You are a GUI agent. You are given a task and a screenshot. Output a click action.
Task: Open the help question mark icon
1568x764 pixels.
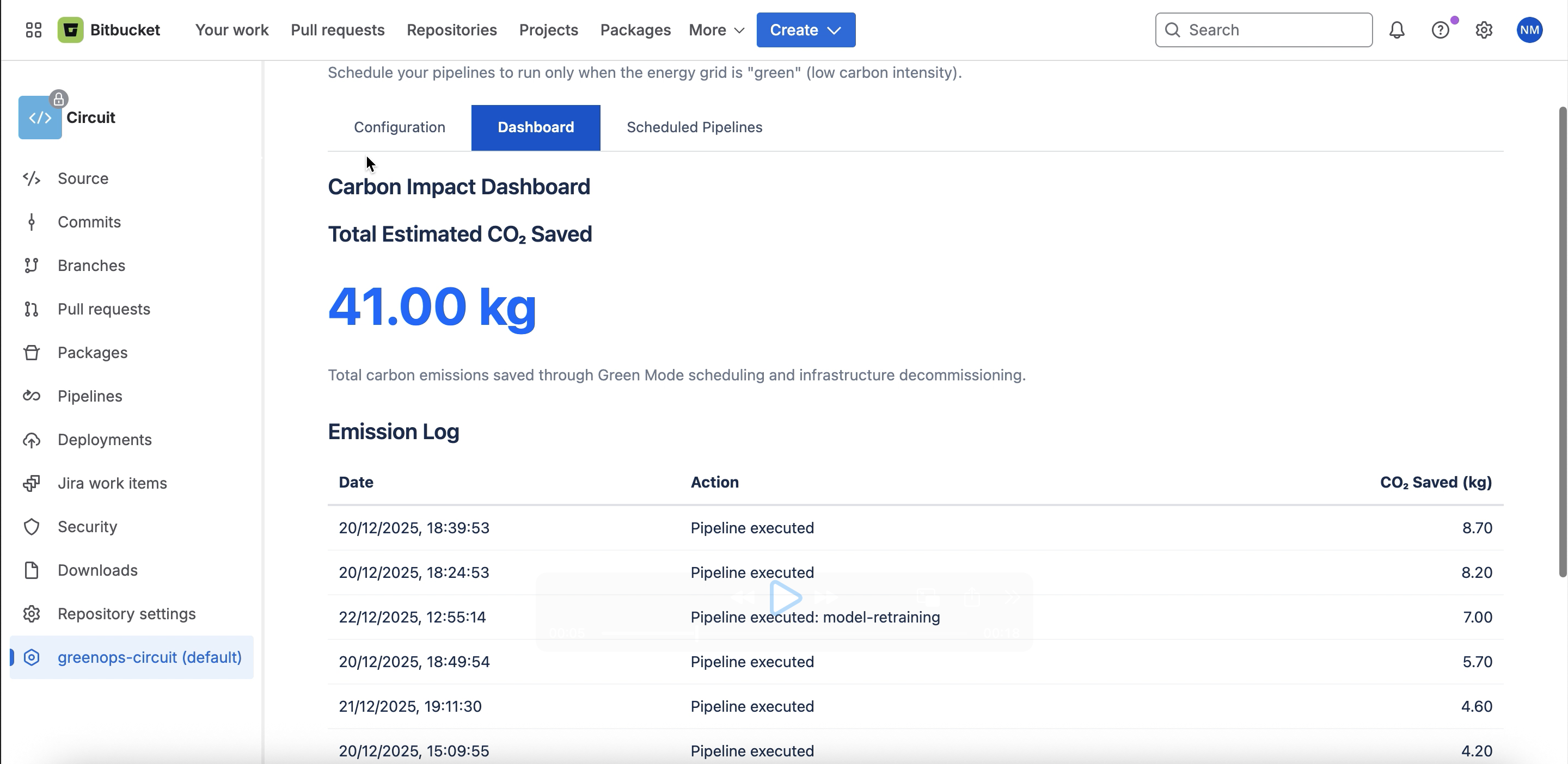[x=1440, y=30]
